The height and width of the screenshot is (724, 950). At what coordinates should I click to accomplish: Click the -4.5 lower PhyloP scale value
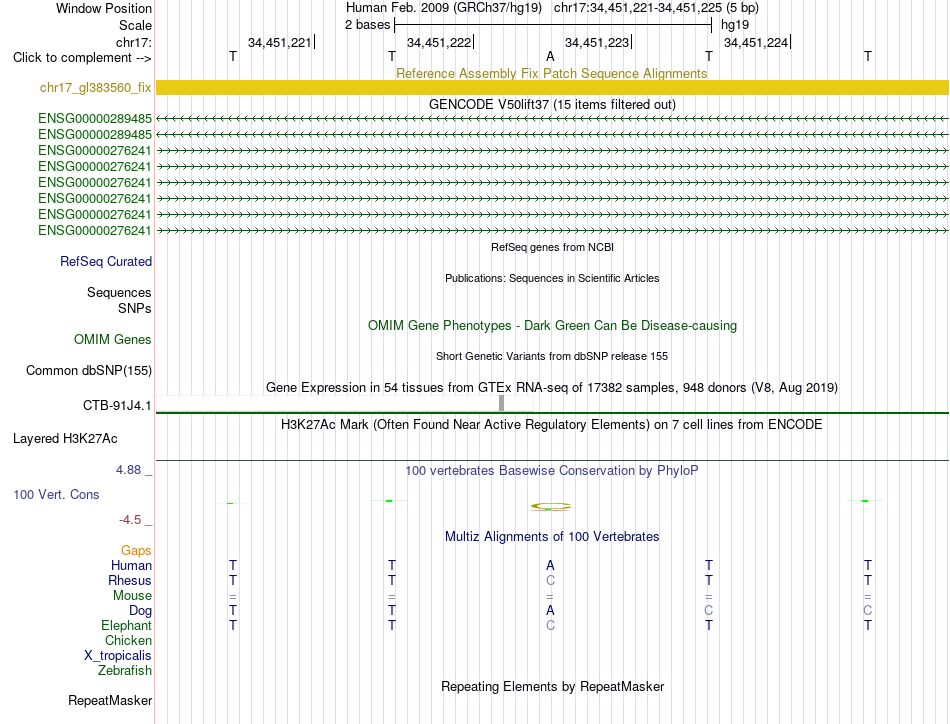point(130,520)
